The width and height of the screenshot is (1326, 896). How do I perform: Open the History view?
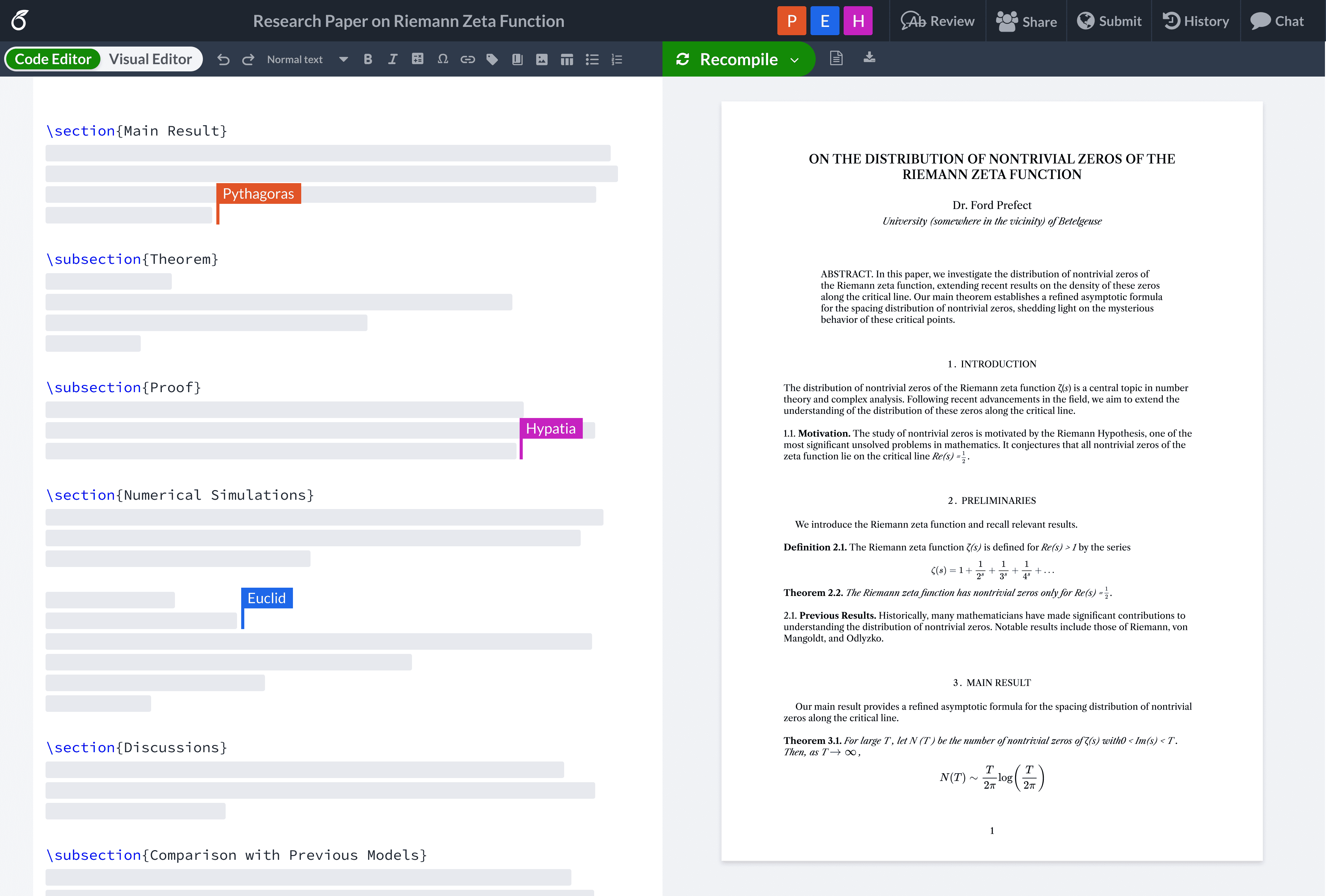(x=1196, y=21)
